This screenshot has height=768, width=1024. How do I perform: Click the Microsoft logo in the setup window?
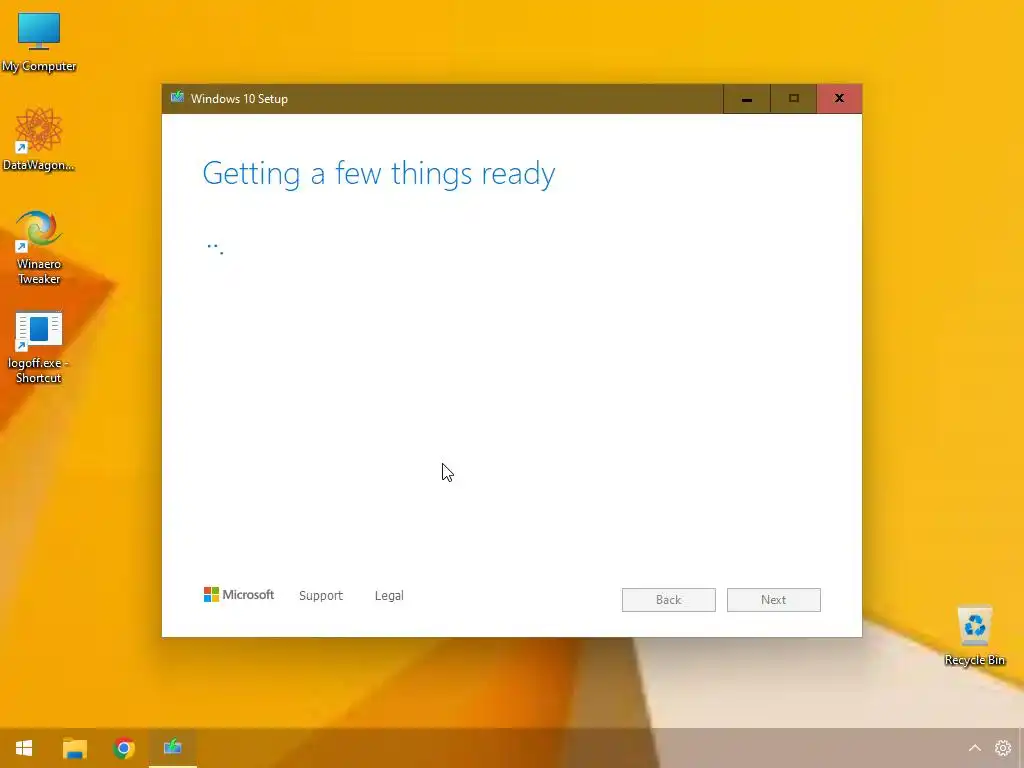click(x=239, y=594)
